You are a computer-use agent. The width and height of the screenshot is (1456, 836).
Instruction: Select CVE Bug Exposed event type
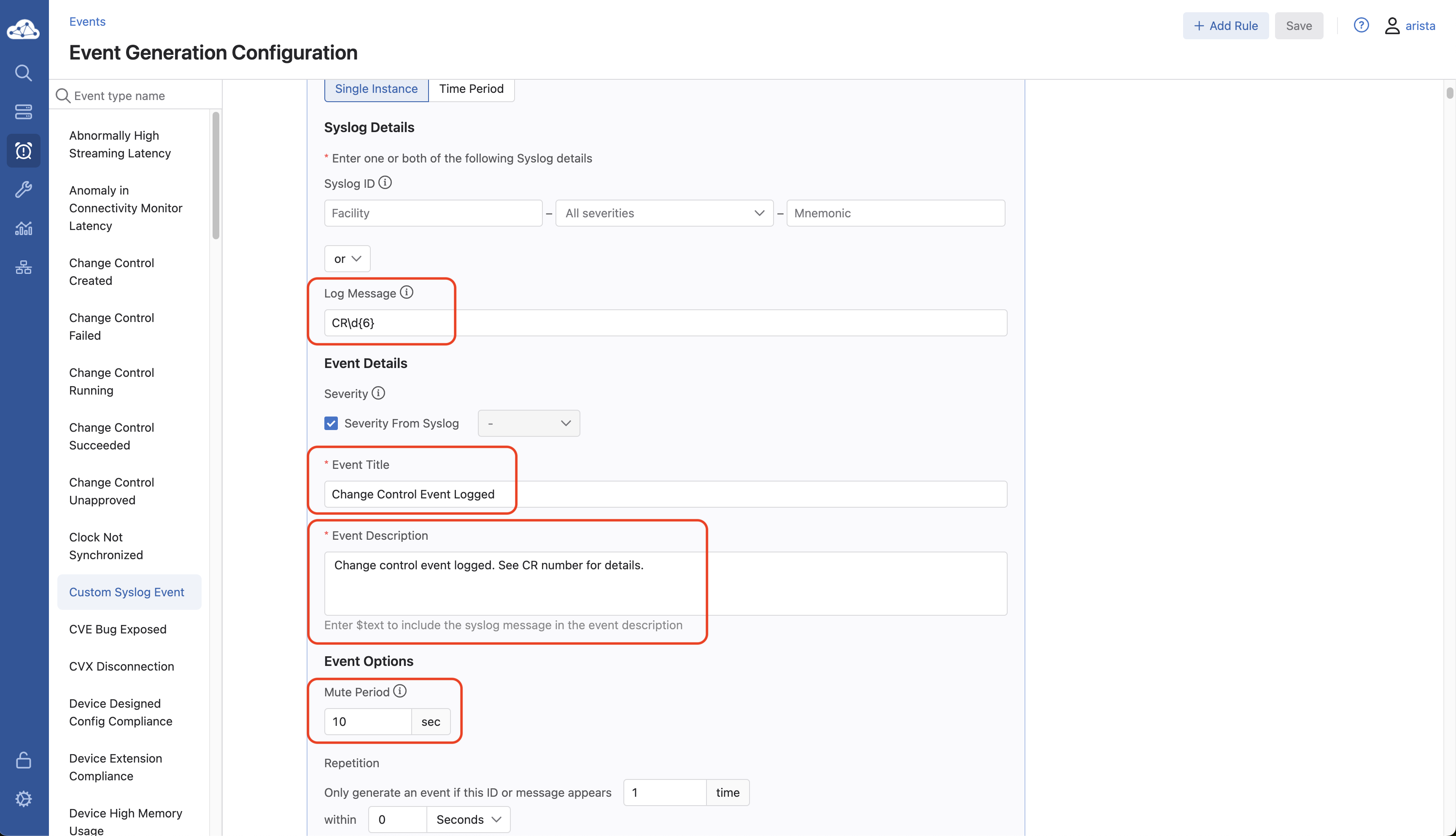pyautogui.click(x=118, y=629)
